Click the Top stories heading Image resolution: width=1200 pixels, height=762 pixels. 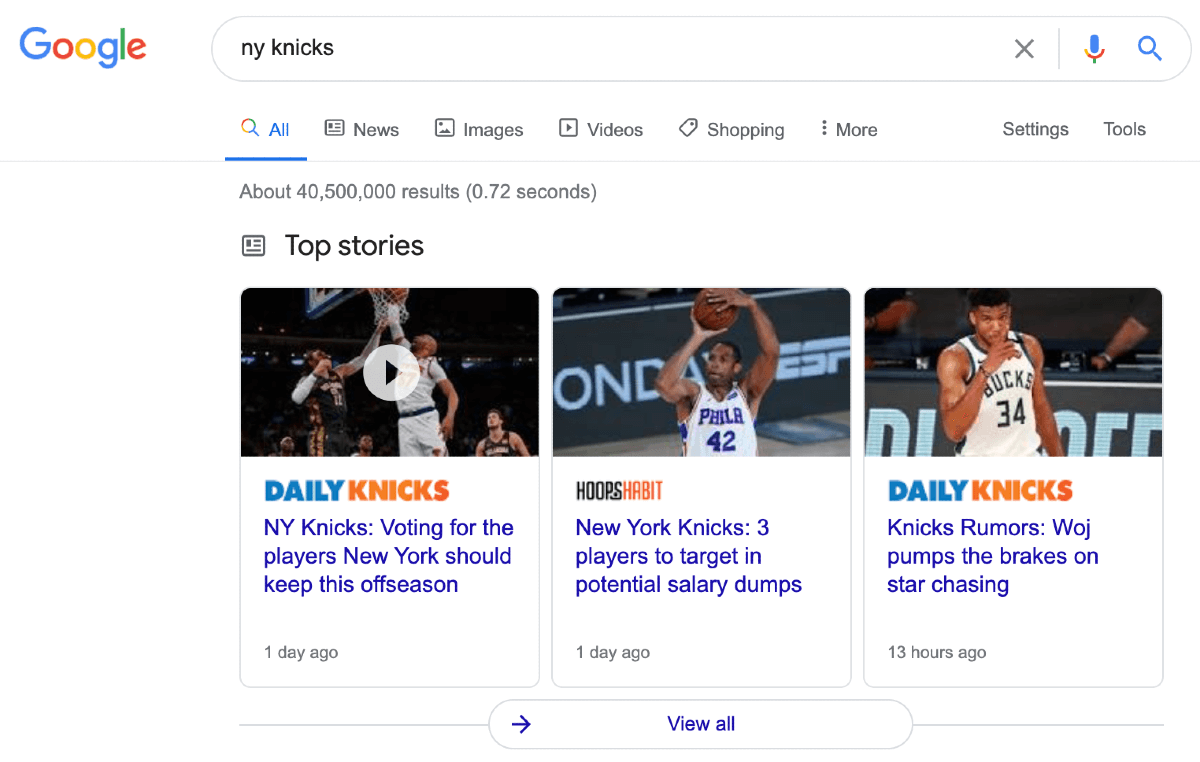click(354, 245)
